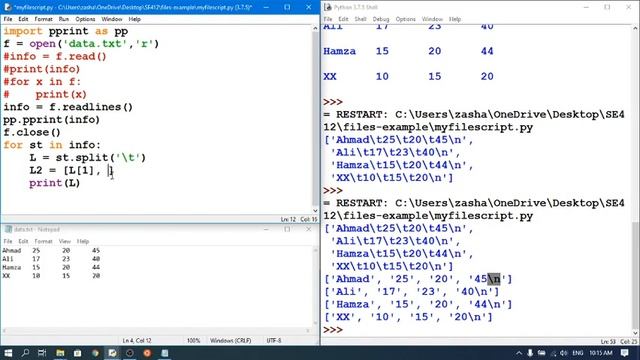Screen dimensions: 640x360
Task: Open Format menu in Notepad window
Action: [43, 241]
